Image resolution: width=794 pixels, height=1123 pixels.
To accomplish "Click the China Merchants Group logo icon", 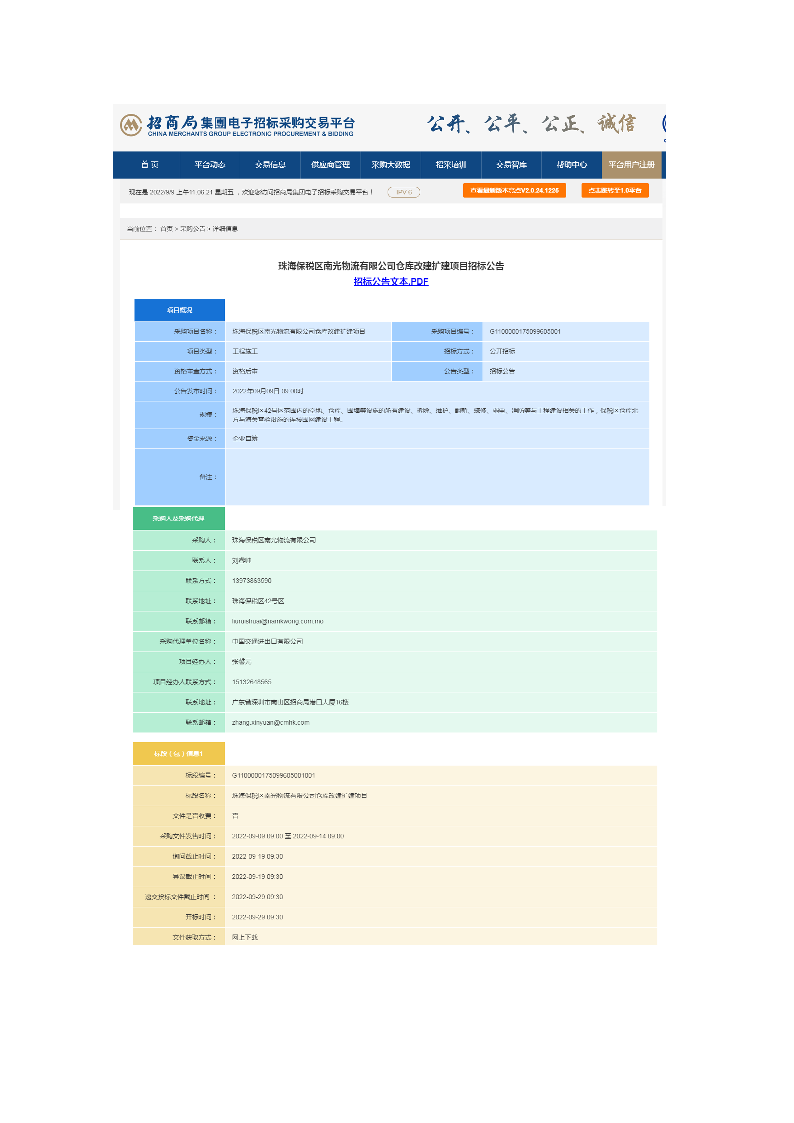I will point(131,125).
